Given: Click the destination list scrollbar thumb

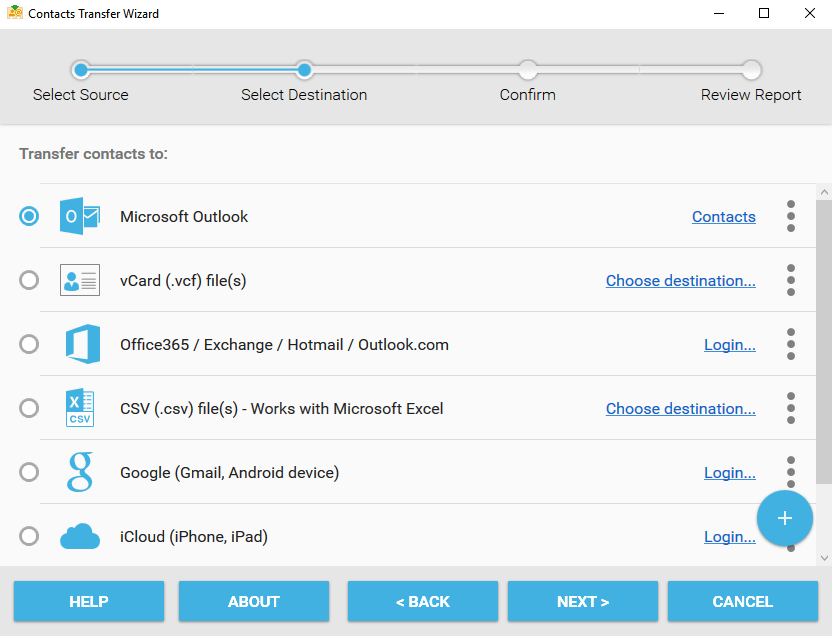Looking at the screenshot, I should click(824, 342).
